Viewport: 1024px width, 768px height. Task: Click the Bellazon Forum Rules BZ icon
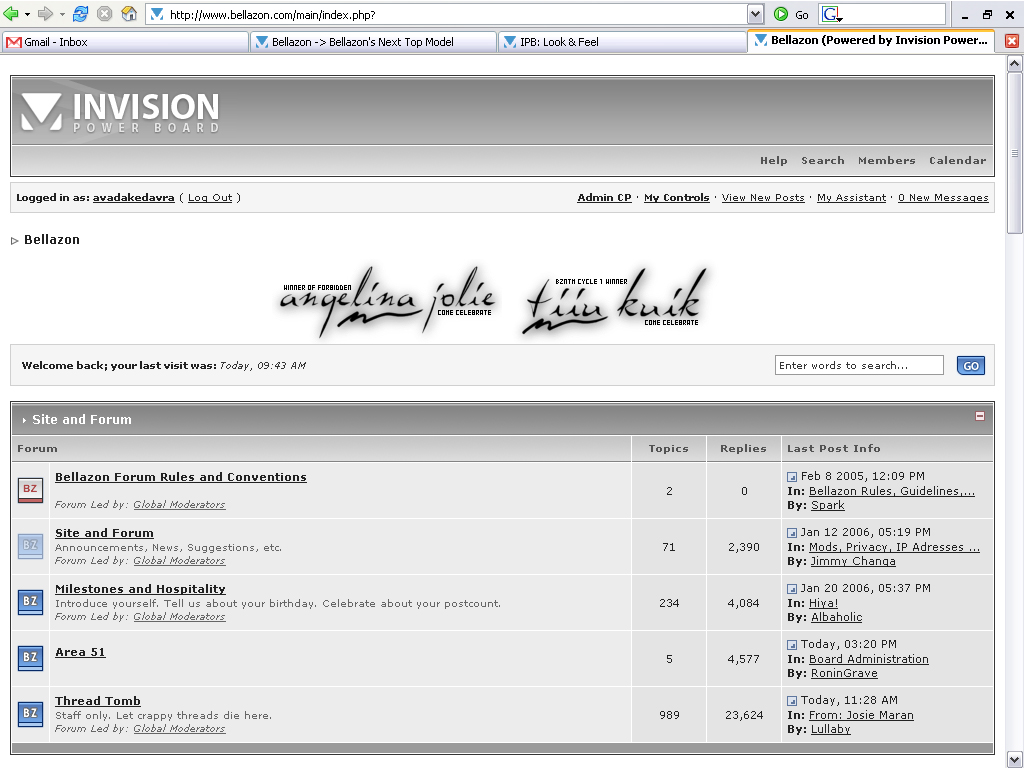[30, 489]
